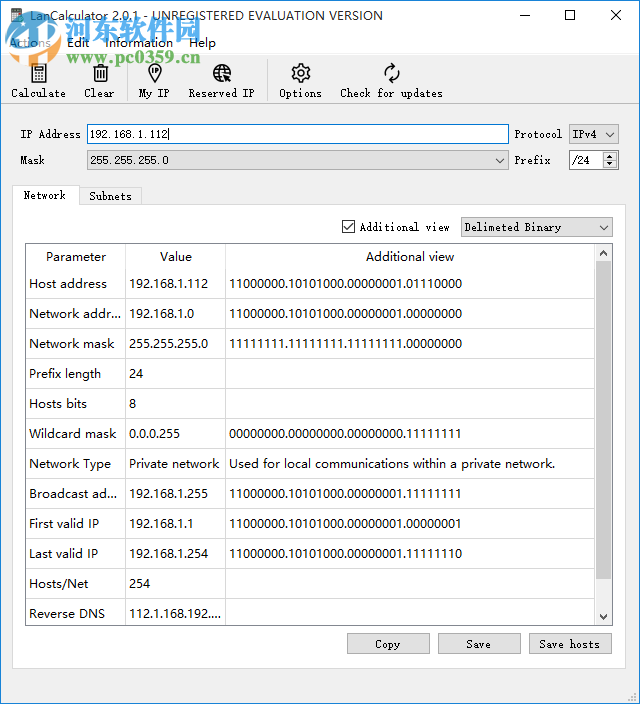The width and height of the screenshot is (640, 704).
Task: Select the Wildcard mask value 0.0.0.255
Action: tap(154, 434)
